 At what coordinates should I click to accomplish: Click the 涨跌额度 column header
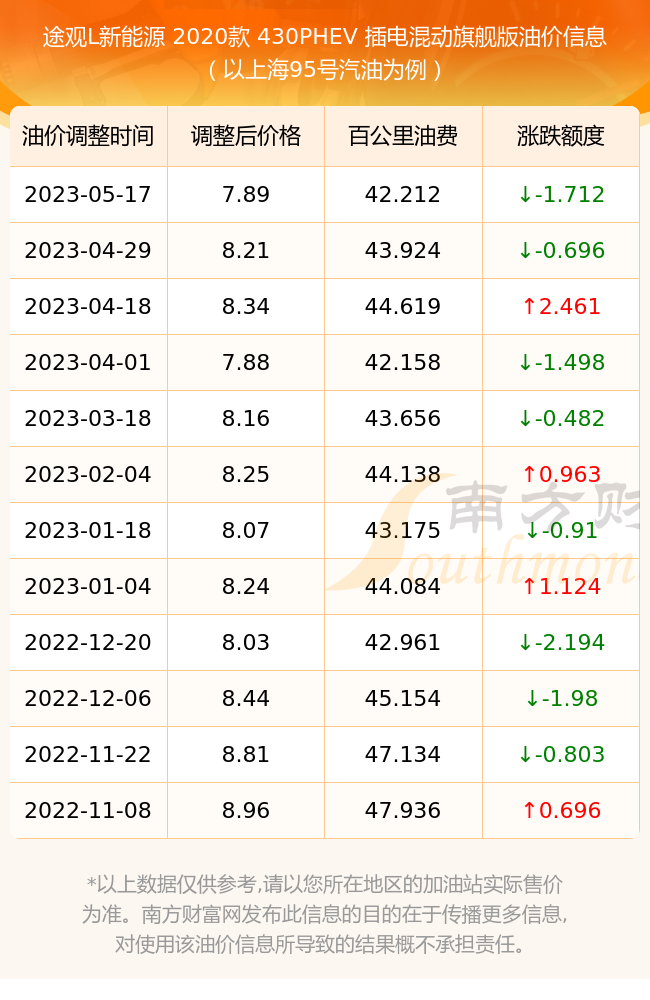[x=561, y=136]
